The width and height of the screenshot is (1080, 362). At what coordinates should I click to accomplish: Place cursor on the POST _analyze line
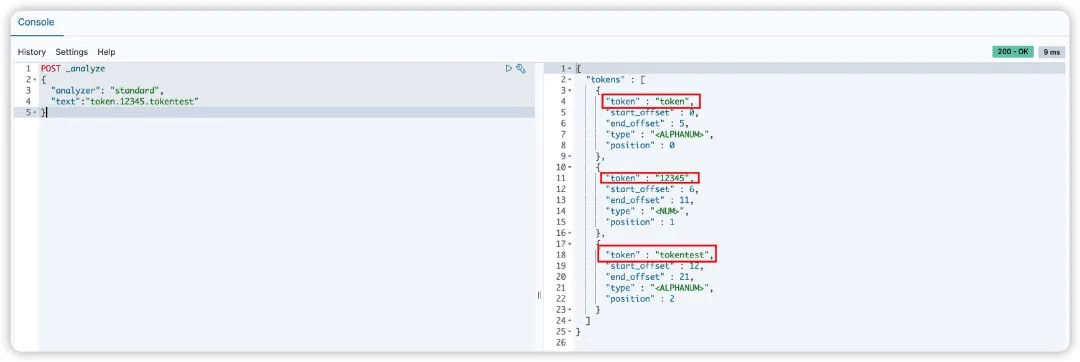(x=73, y=69)
